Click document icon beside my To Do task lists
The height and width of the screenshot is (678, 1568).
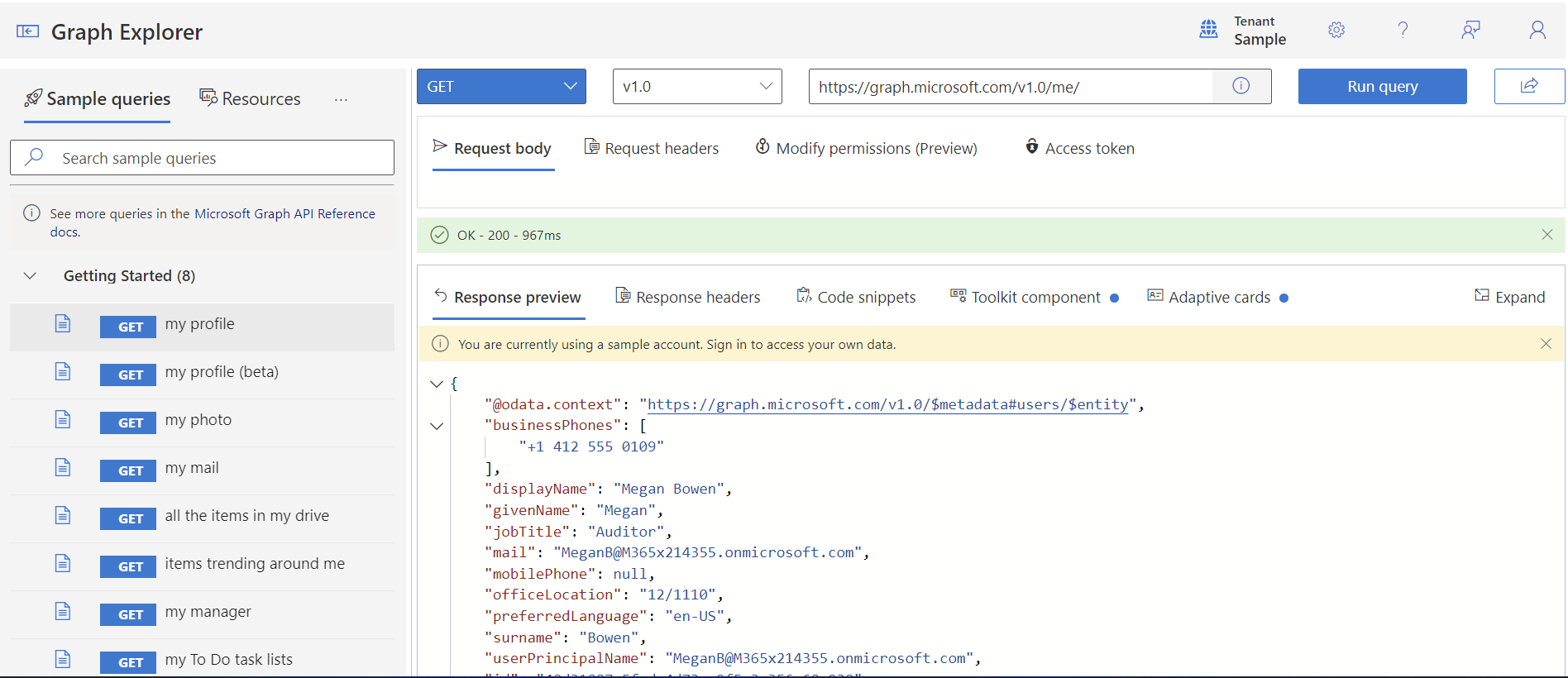pos(63,659)
